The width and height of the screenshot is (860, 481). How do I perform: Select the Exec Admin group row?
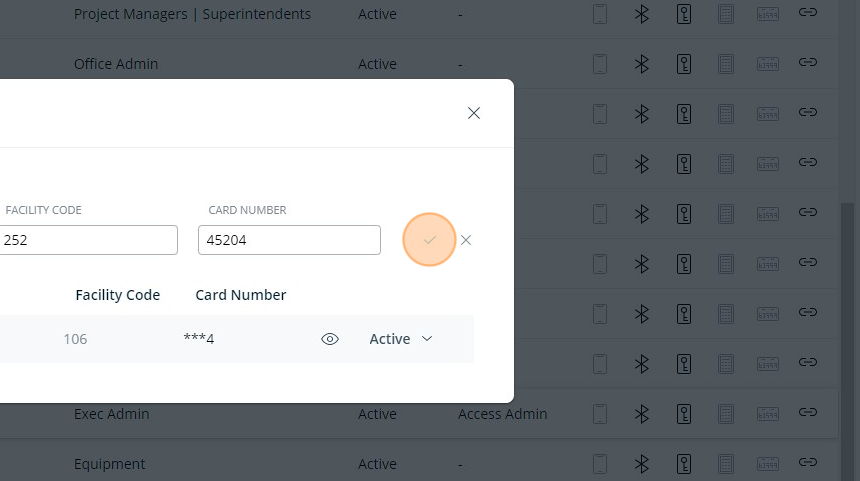click(112, 414)
